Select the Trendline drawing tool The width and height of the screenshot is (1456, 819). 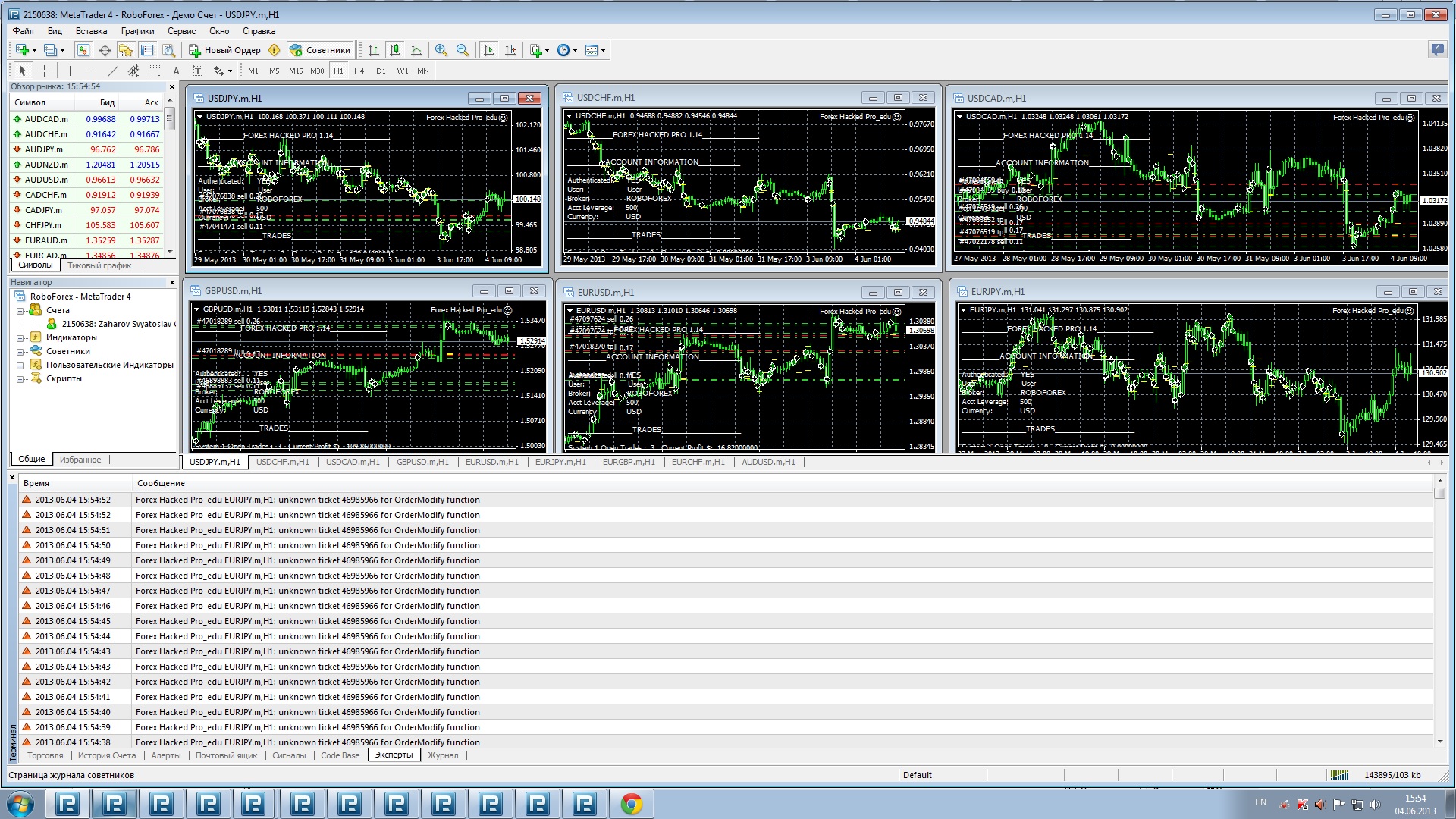click(x=112, y=71)
